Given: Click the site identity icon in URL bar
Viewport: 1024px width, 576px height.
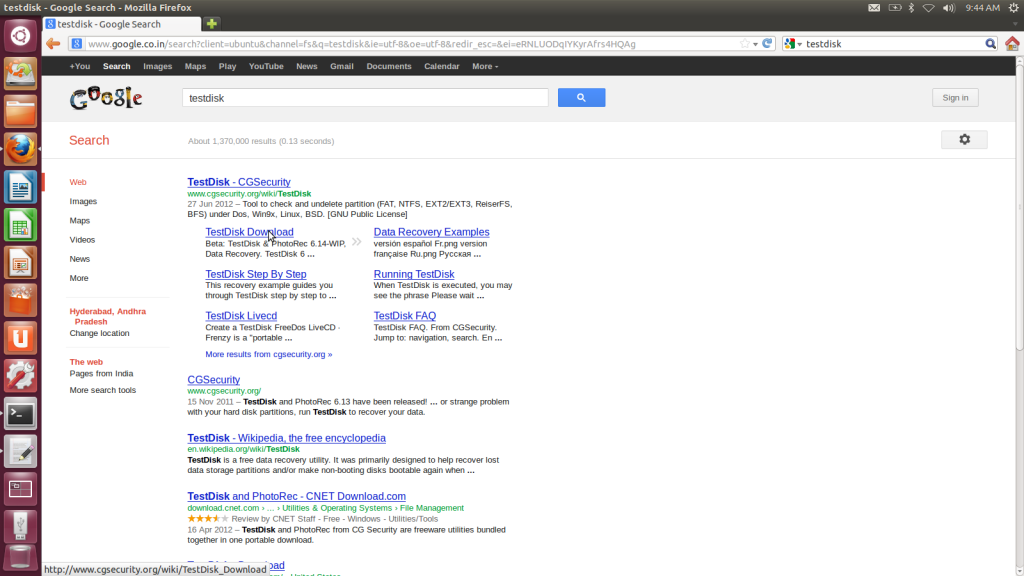Looking at the screenshot, I should coord(76,44).
